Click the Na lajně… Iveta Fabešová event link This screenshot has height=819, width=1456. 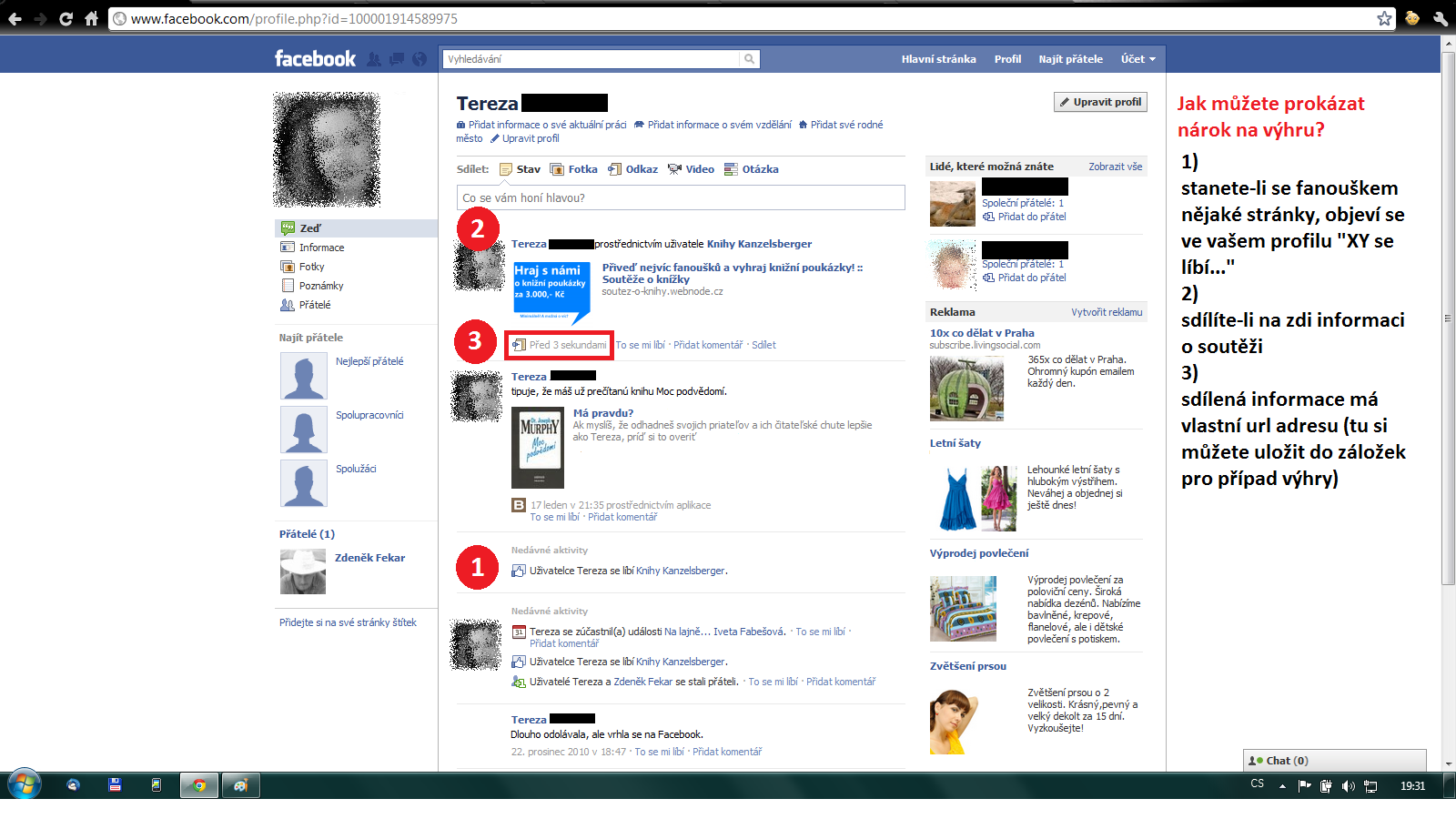tap(724, 632)
